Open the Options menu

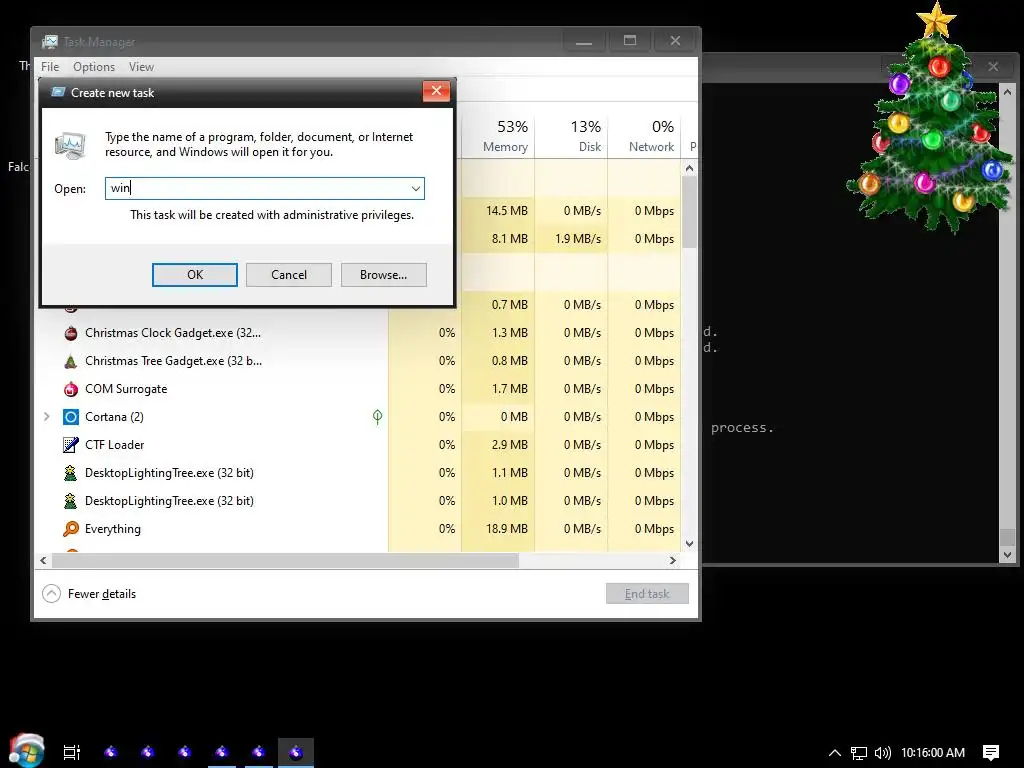[x=94, y=67]
